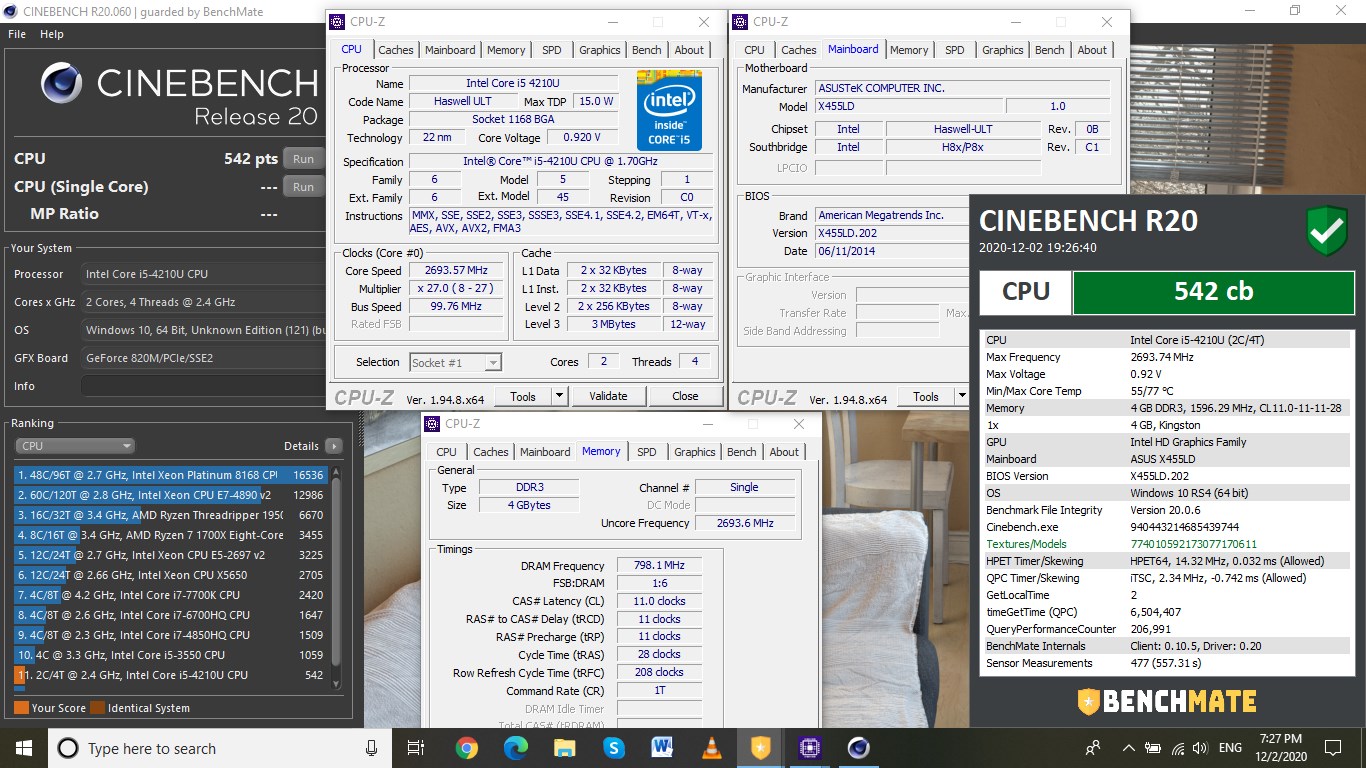Open File Explorer from the taskbar

click(564, 748)
